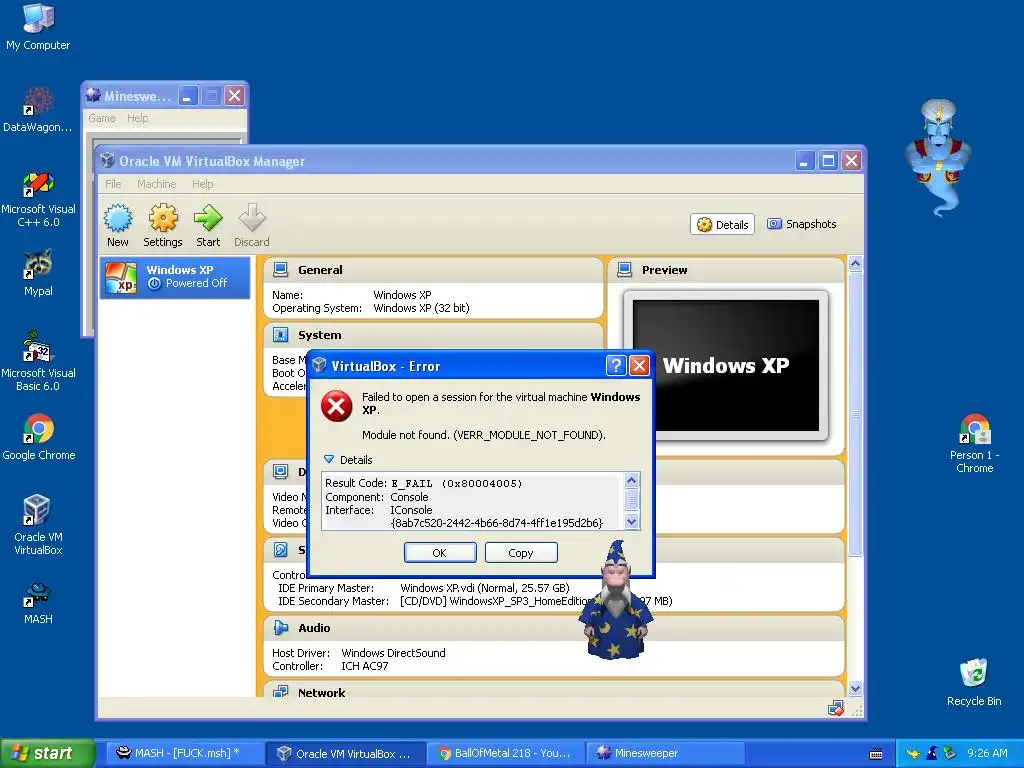Click the E_FAIL result code text
1024x768 pixels.
(x=456, y=483)
